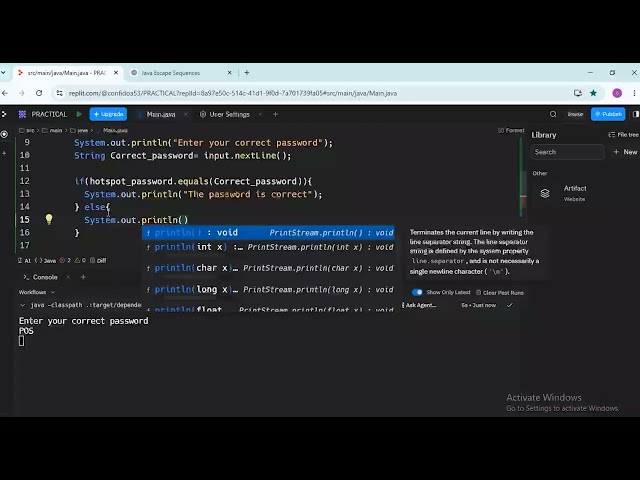Click the Format button above editor
This screenshot has height=480, width=640.
click(511, 130)
